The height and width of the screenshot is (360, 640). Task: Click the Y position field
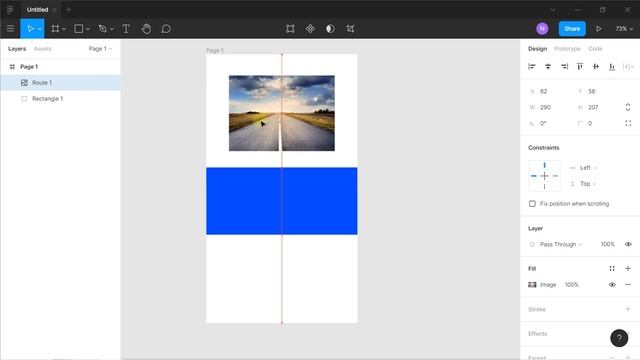[599, 91]
